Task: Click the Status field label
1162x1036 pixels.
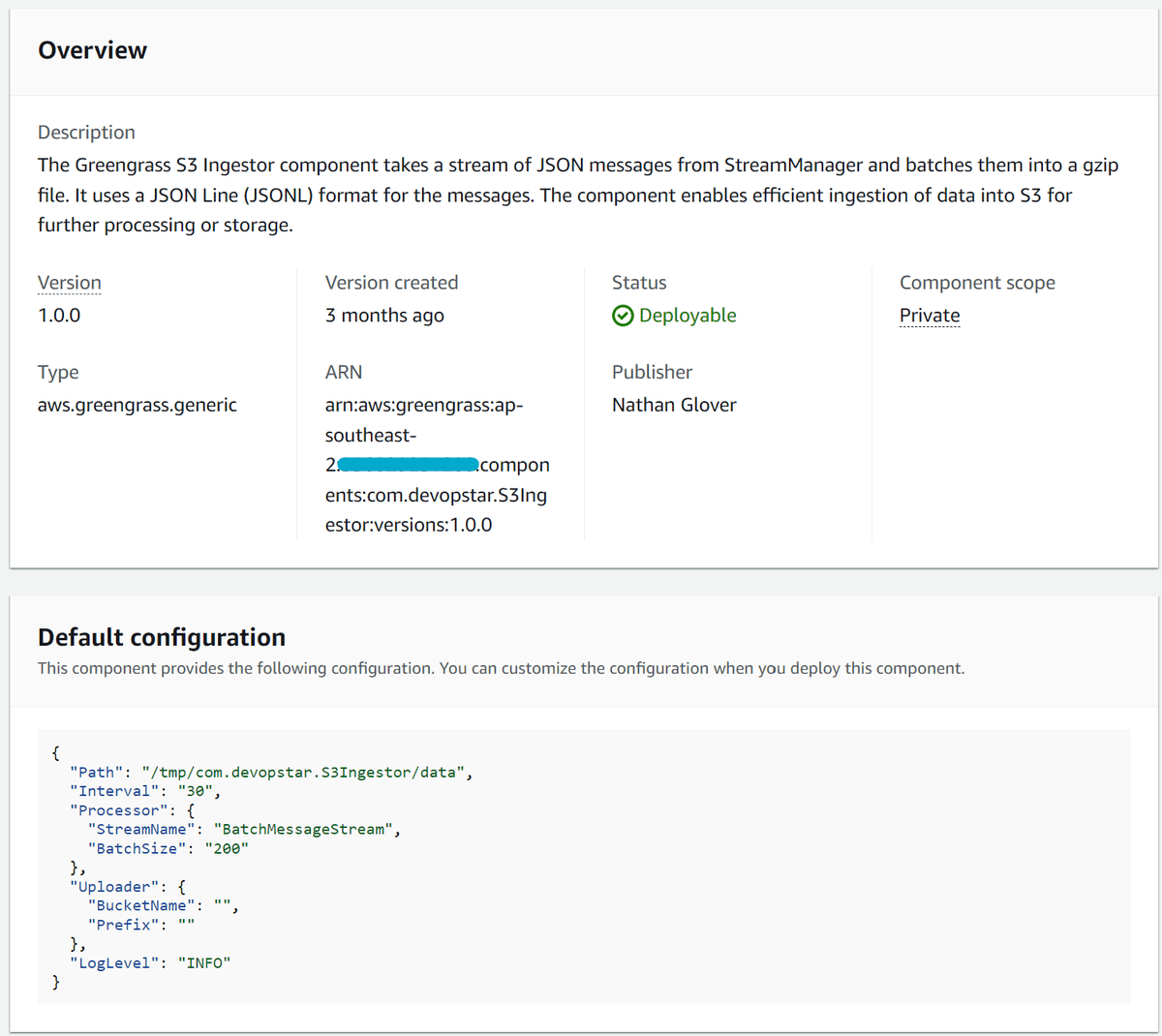Action: (638, 282)
